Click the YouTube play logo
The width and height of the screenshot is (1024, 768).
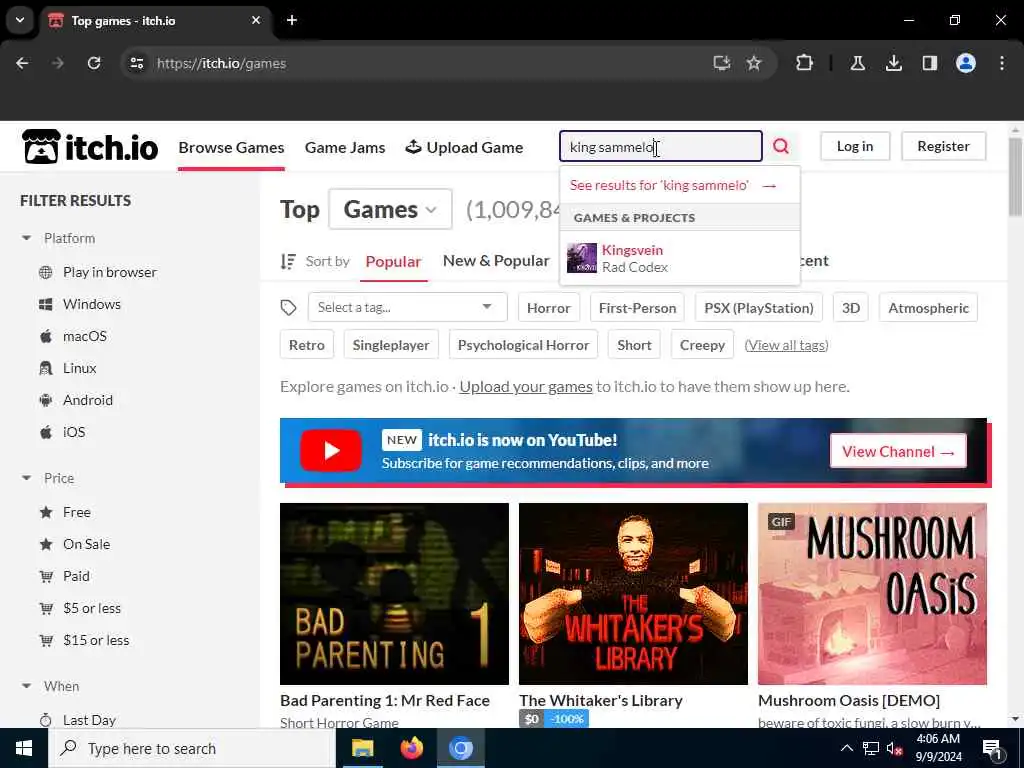click(330, 451)
